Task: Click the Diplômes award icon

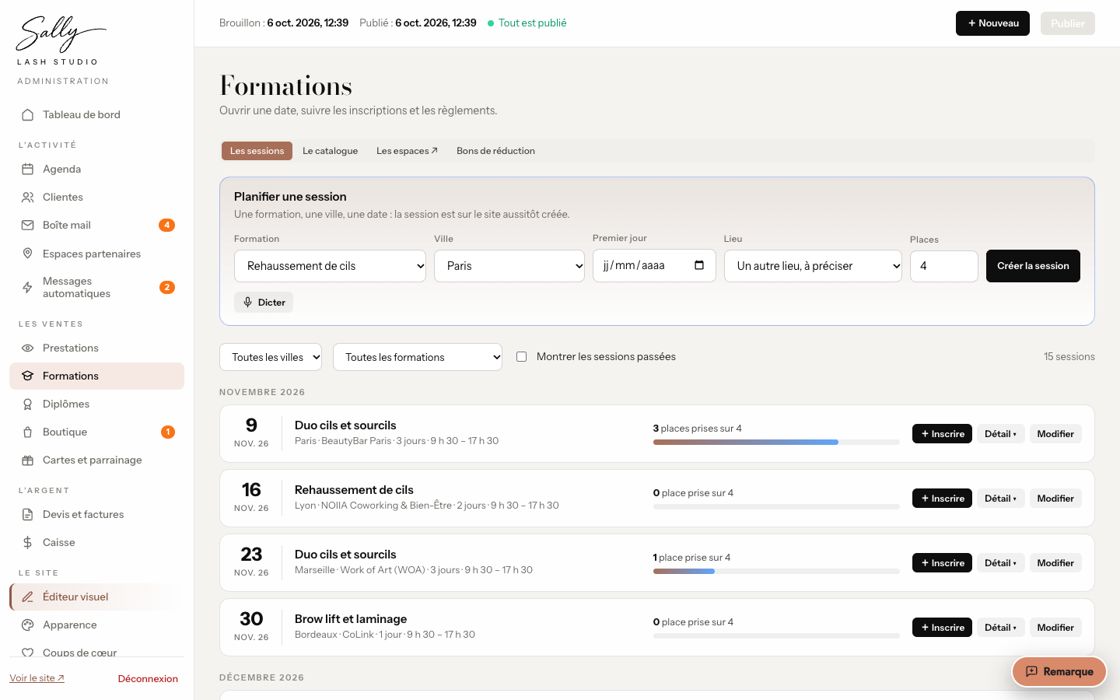Action: coord(27,404)
